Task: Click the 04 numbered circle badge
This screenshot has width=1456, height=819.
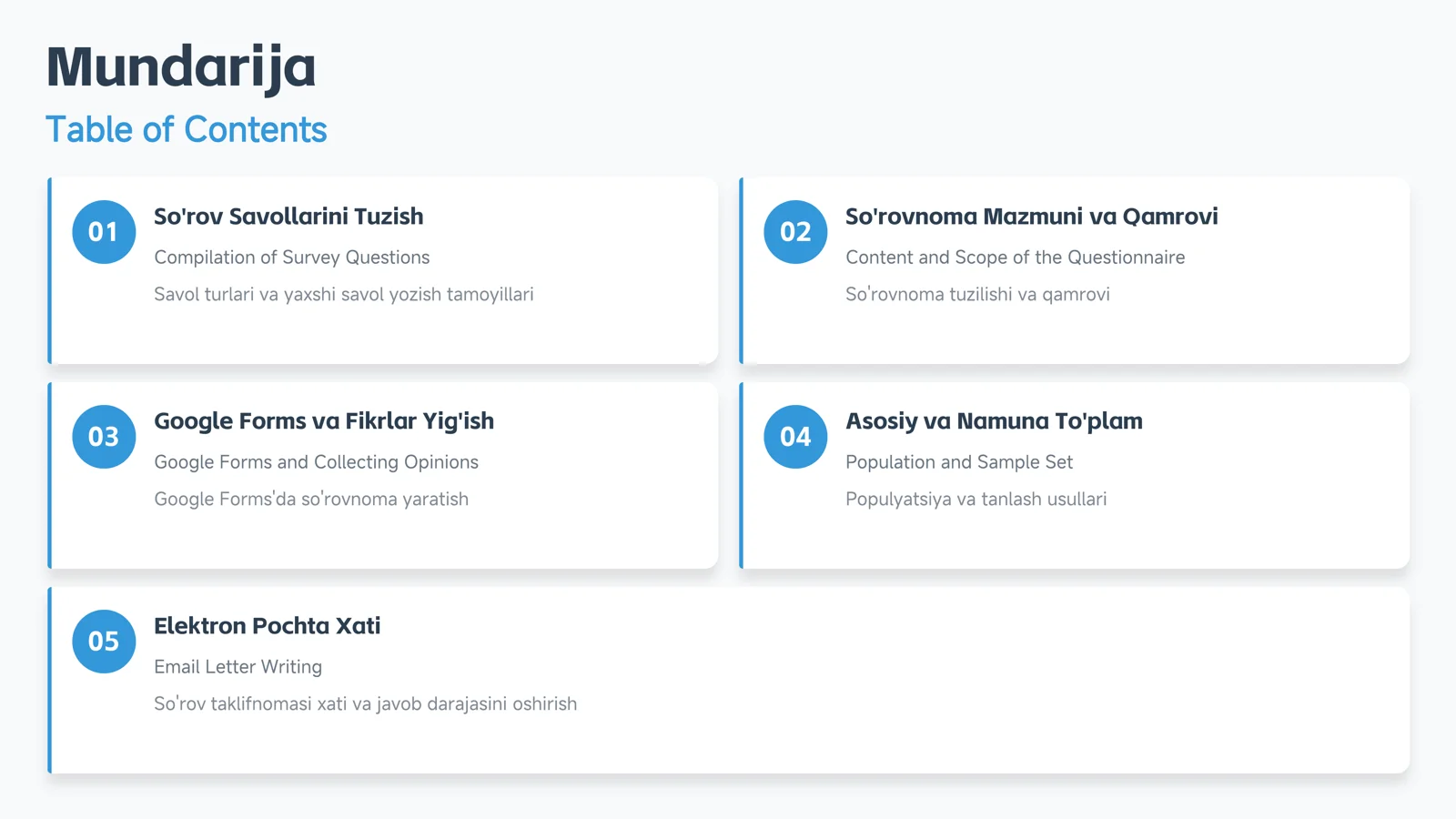Action: tap(795, 437)
